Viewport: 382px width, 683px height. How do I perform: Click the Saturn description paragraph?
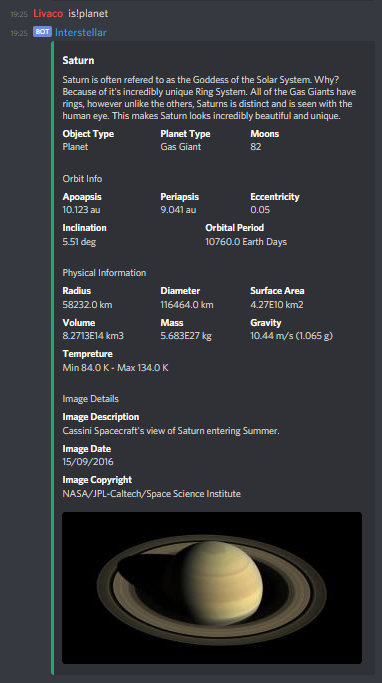(209, 98)
